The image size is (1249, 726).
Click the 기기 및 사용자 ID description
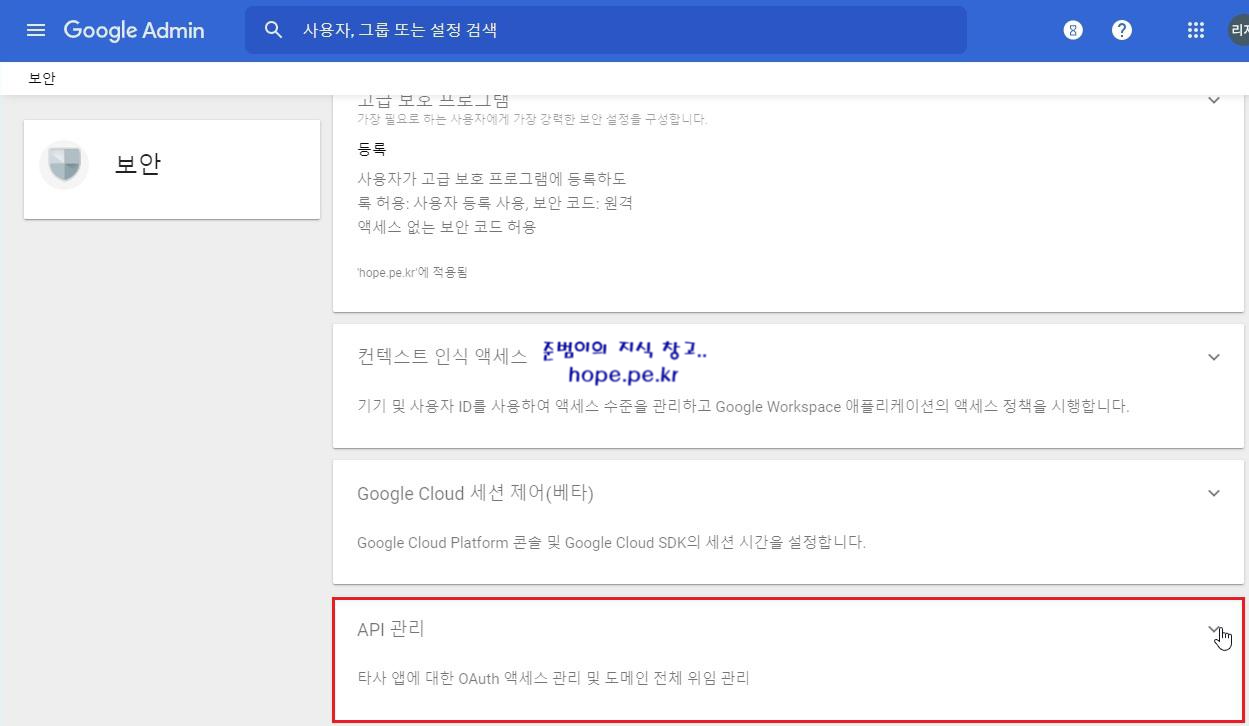coord(743,407)
